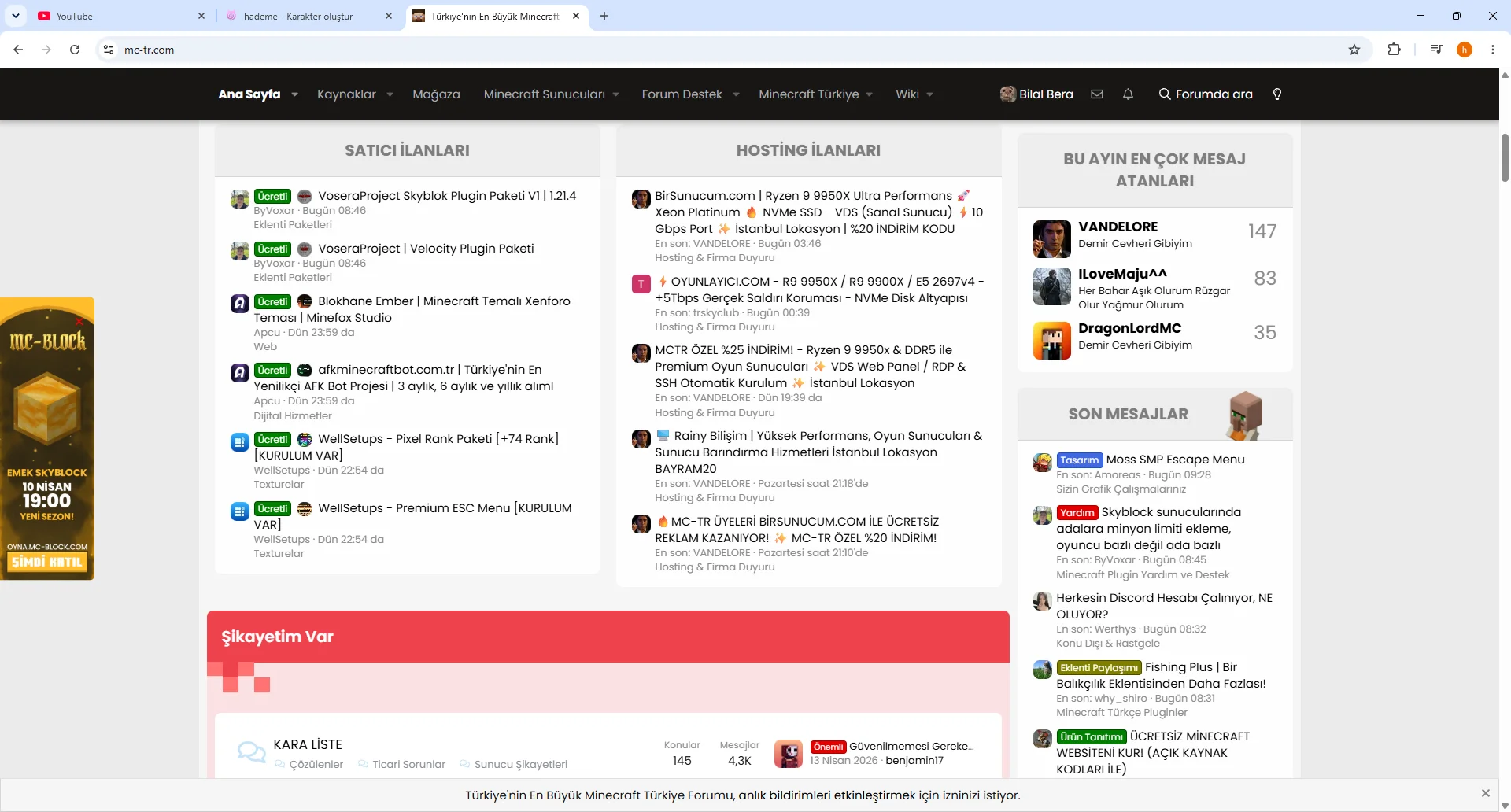Image resolution: width=1511 pixels, height=812 pixels.
Task: Expand the Wiki dropdown arrow
Action: pos(929,94)
